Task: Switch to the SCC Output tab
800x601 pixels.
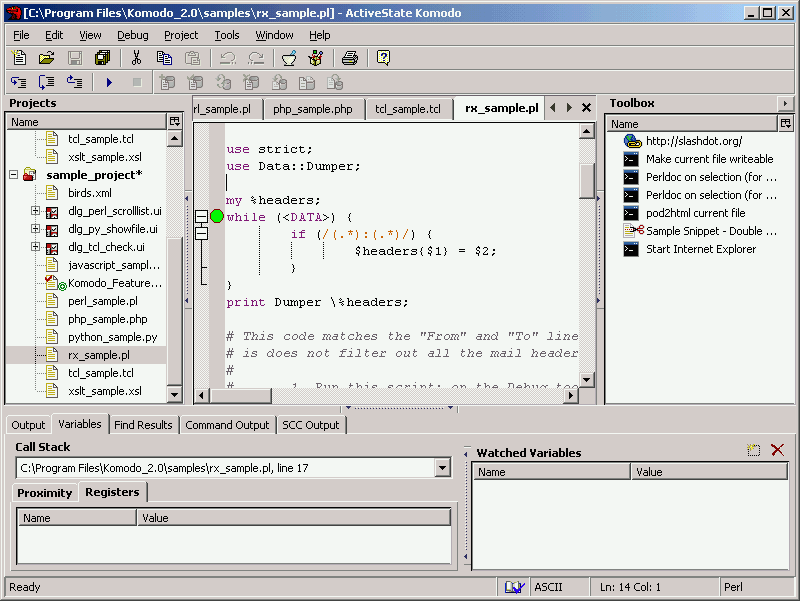Action: [x=311, y=425]
